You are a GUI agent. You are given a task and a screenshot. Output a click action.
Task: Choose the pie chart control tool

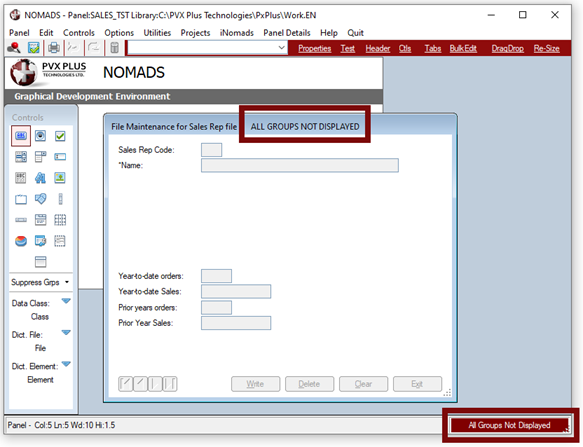pos(21,241)
